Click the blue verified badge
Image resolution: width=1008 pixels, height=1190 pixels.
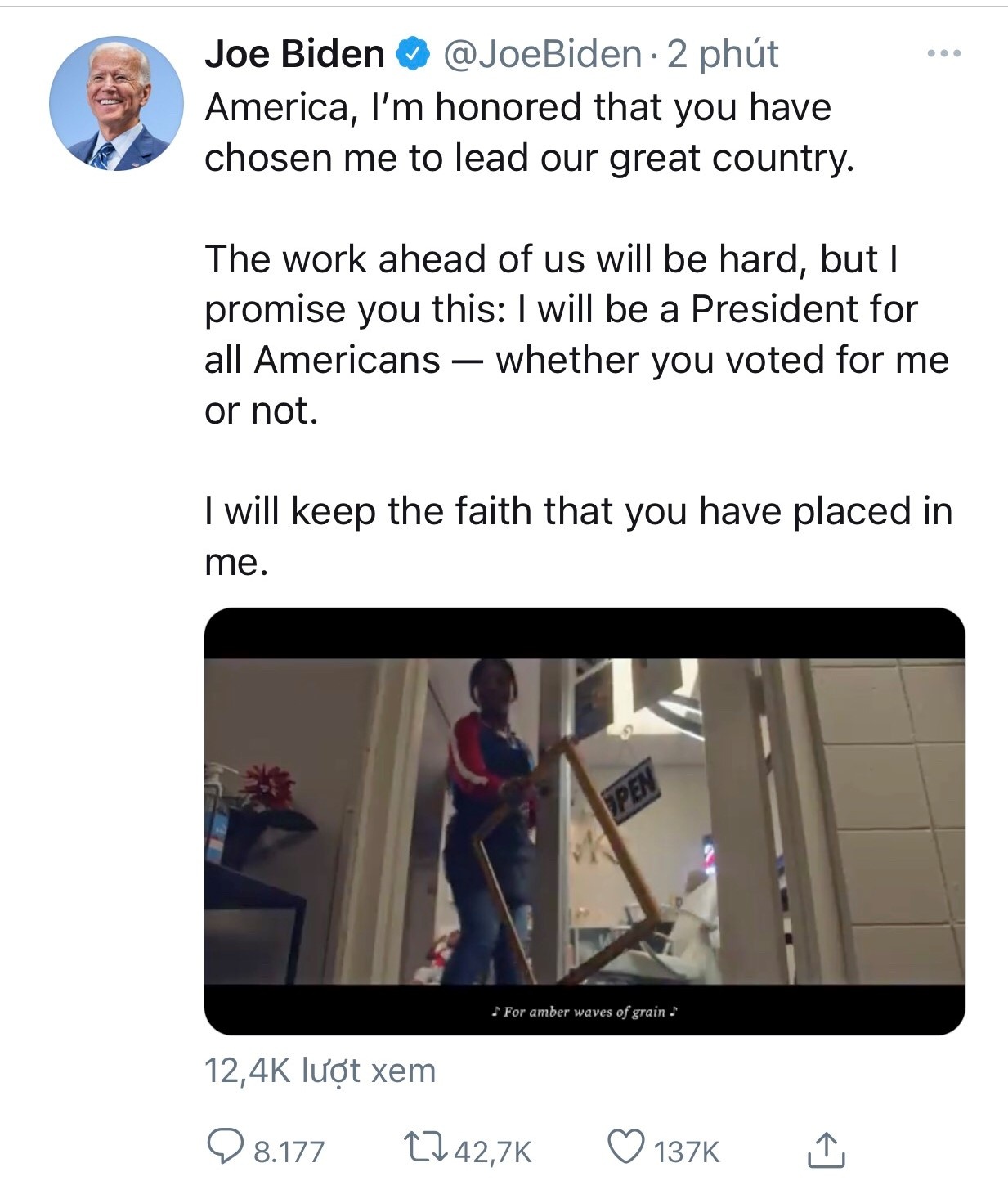(413, 54)
